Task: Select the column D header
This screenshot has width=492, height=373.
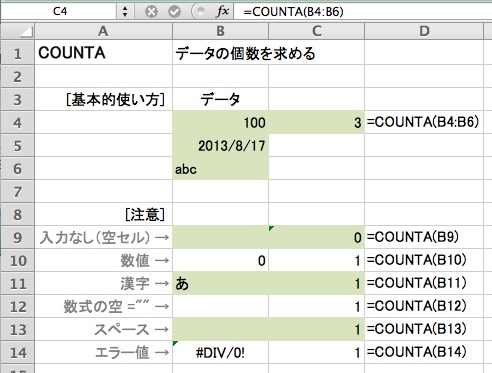Action: [x=424, y=31]
